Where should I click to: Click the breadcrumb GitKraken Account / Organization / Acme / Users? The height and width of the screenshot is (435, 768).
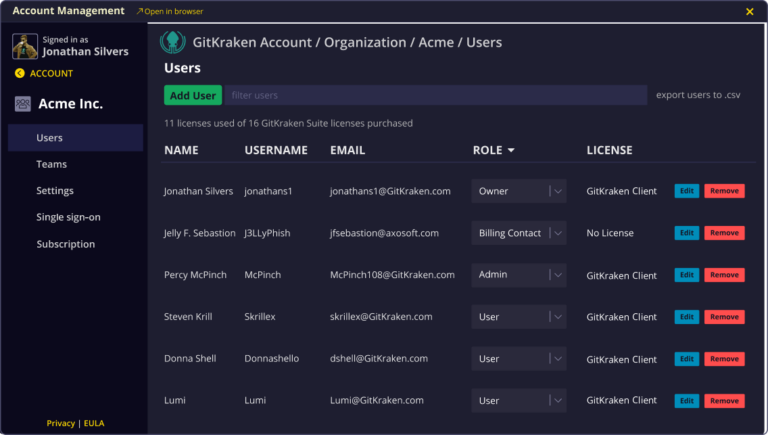(347, 42)
